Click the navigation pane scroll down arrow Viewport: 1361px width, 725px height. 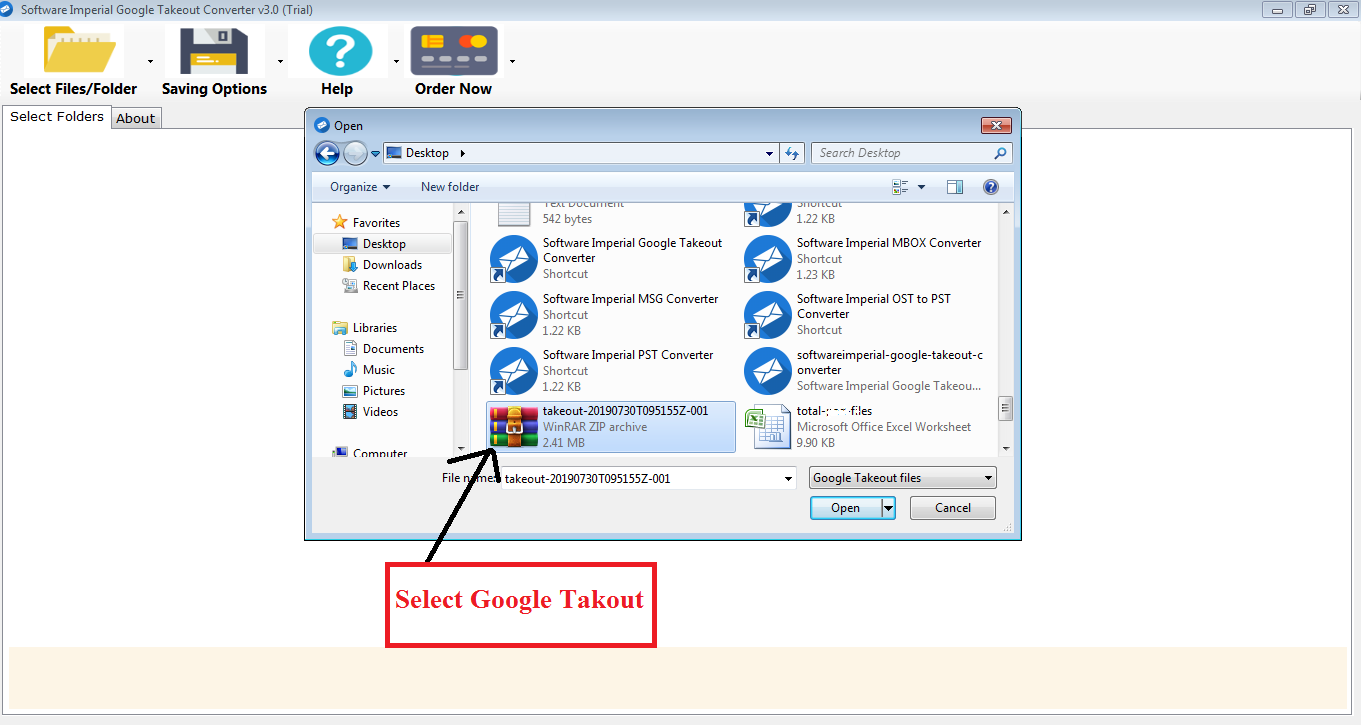pos(460,448)
